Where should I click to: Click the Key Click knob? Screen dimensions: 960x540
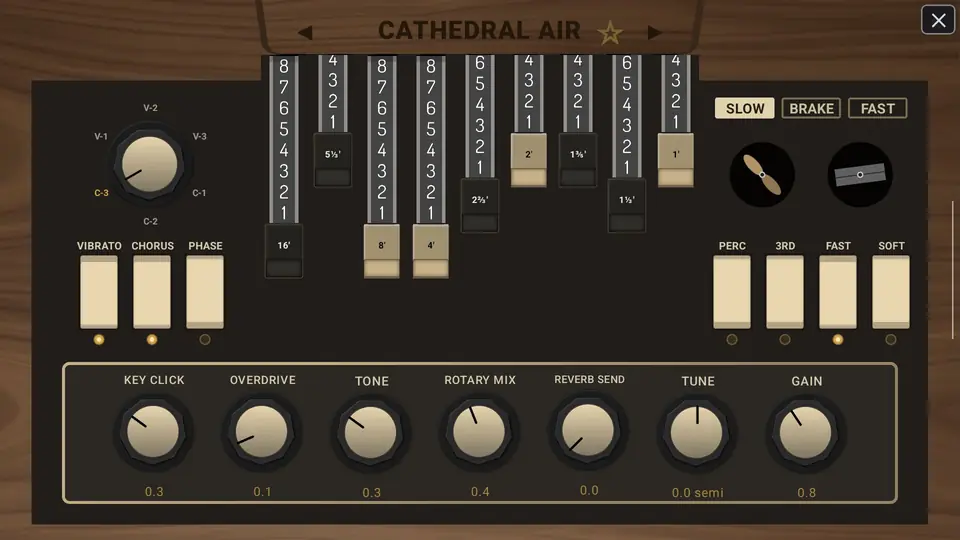(153, 432)
